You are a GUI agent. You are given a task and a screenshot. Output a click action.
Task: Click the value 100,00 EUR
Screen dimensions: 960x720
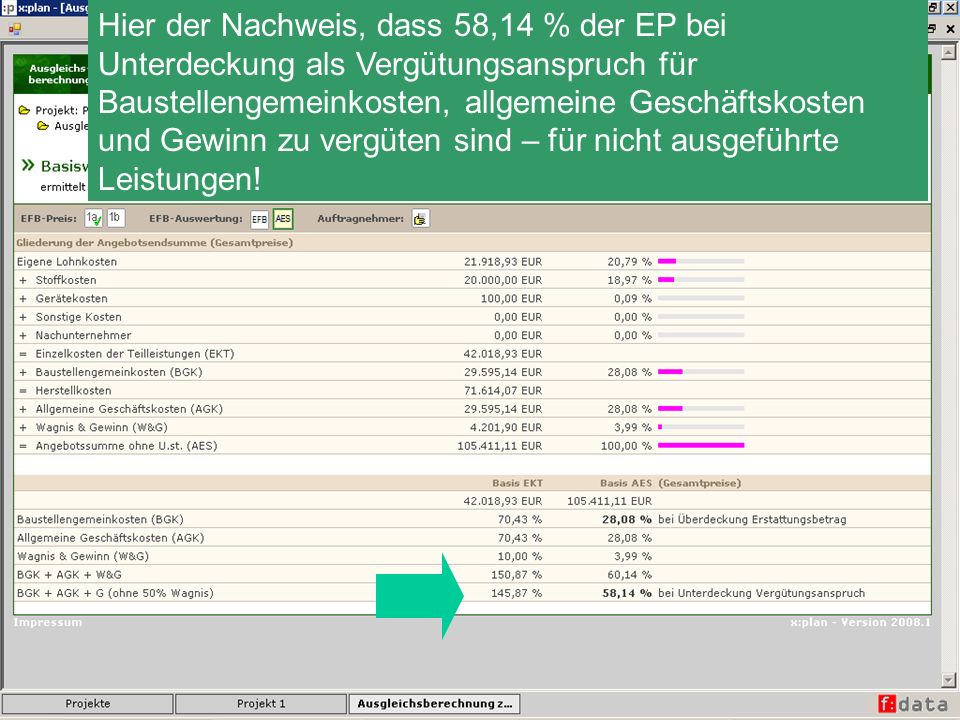[x=511, y=298]
